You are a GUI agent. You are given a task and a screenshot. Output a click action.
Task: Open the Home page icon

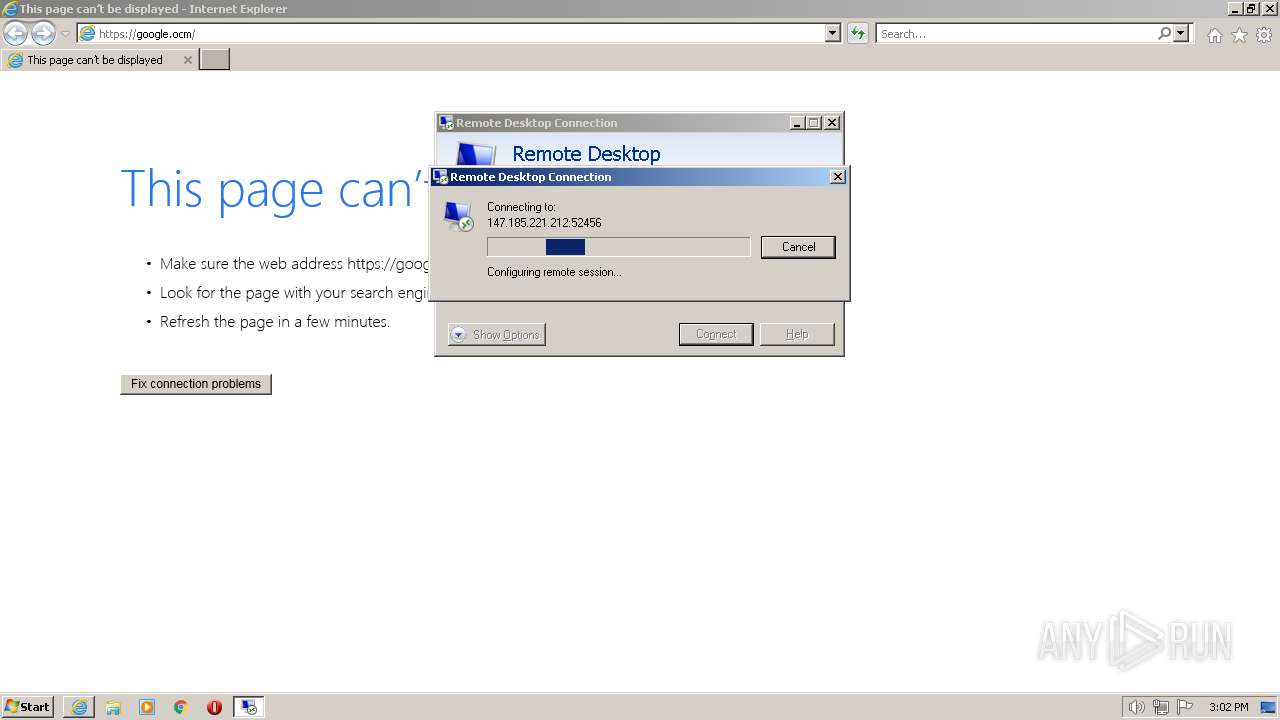(x=1214, y=35)
